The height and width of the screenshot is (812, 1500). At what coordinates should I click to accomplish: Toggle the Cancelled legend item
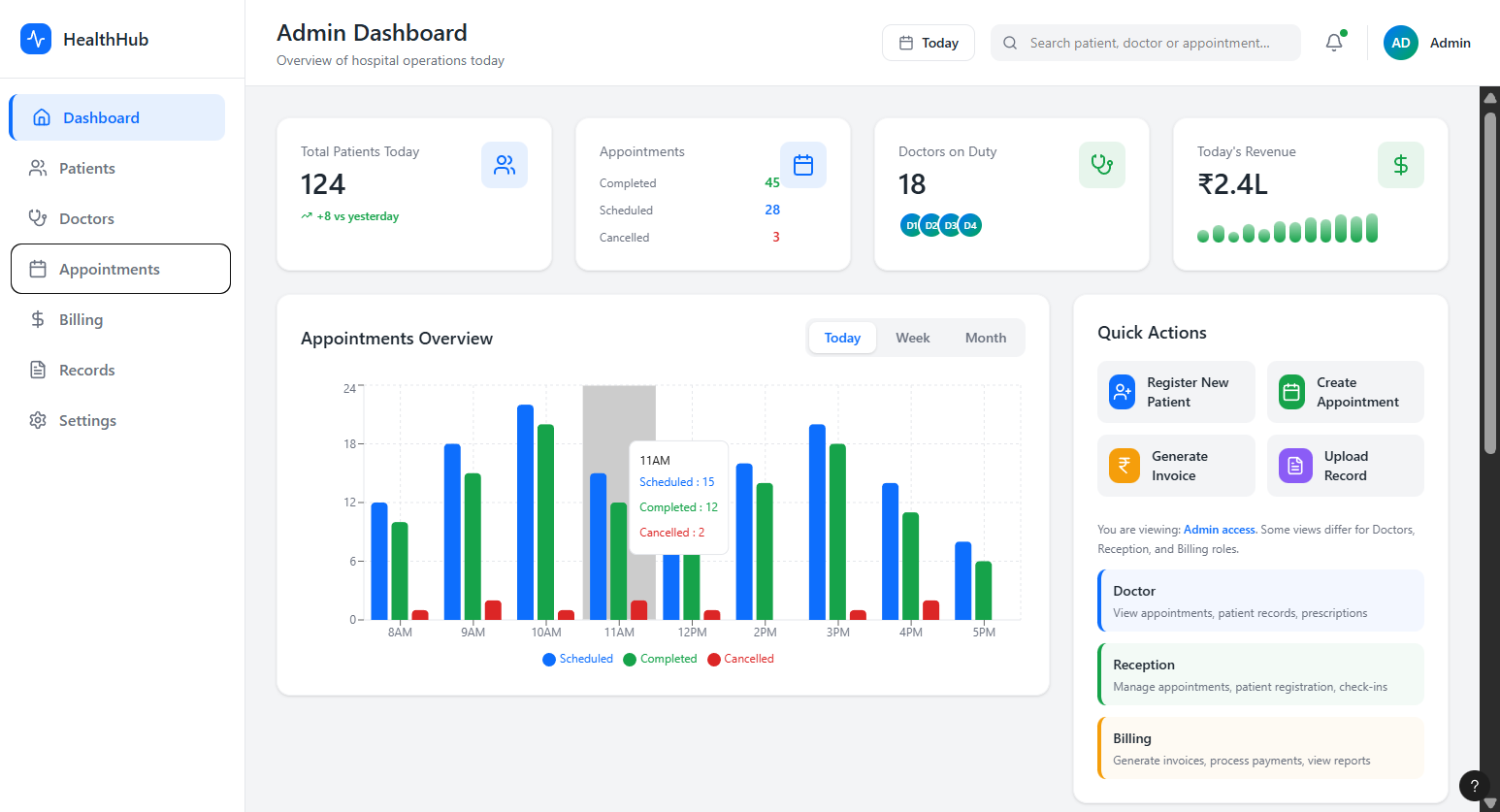pos(740,659)
